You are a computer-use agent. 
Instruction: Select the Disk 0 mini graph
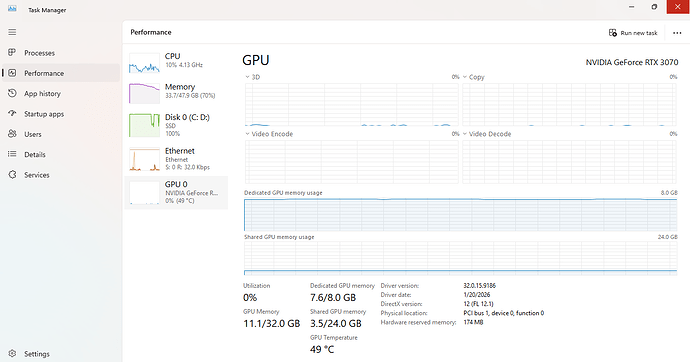coord(144,125)
